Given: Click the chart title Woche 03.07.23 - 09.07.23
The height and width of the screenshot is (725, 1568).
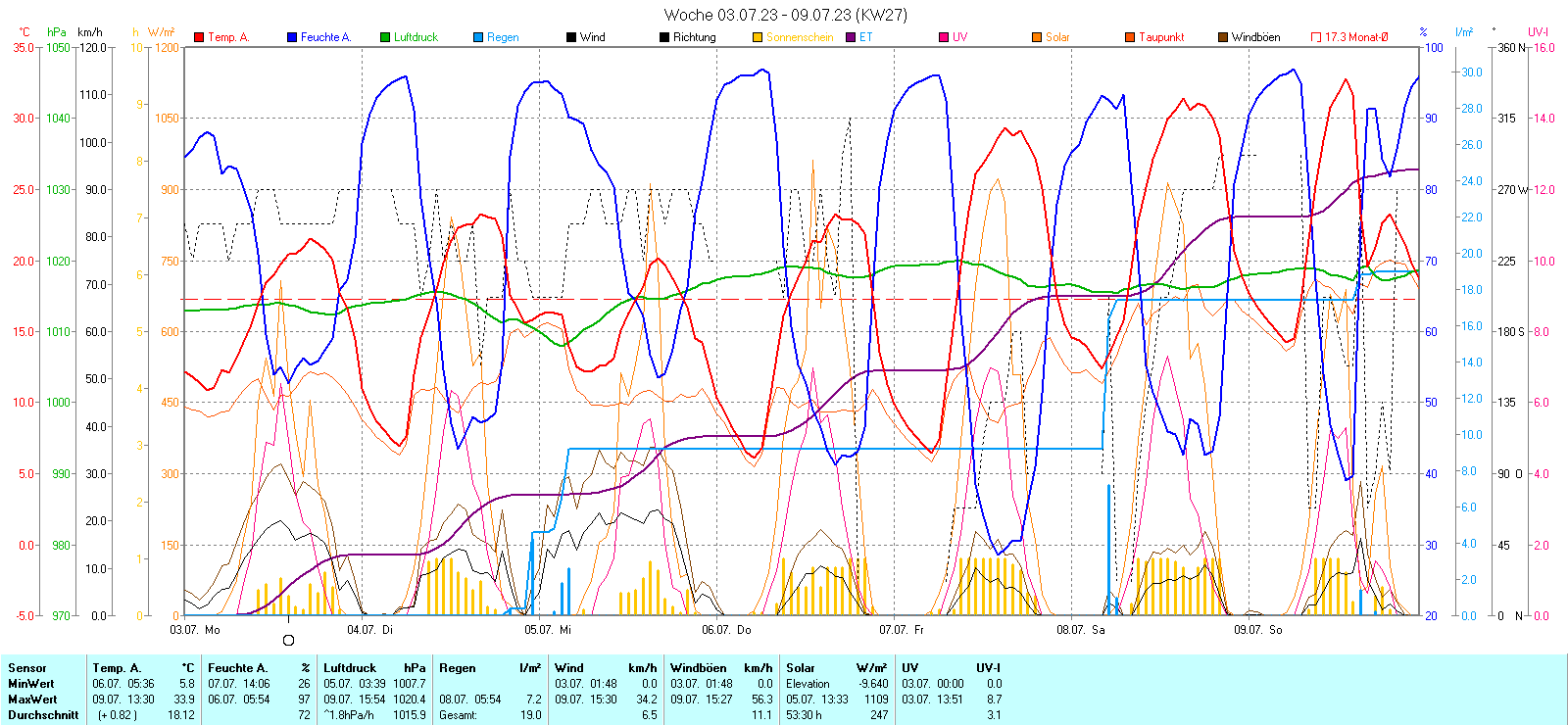Looking at the screenshot, I should 785,15.
